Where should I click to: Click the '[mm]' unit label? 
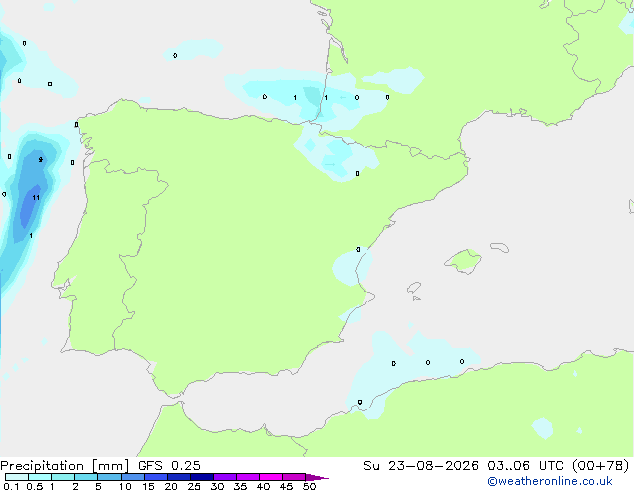pyautogui.click(x=110, y=466)
